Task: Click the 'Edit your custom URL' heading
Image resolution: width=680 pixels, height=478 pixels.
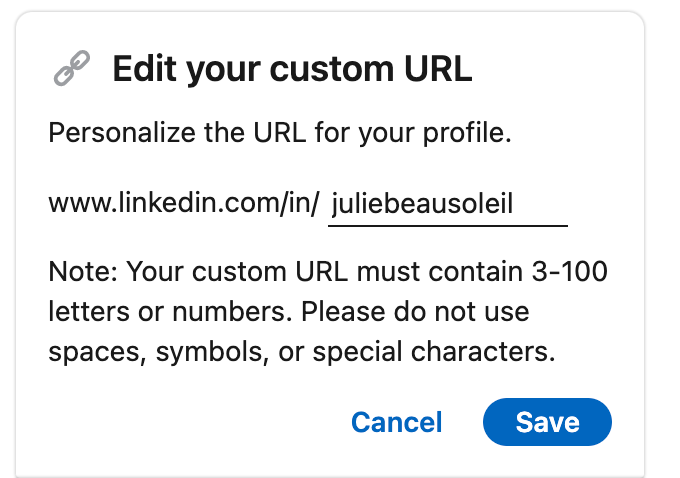Action: click(291, 70)
